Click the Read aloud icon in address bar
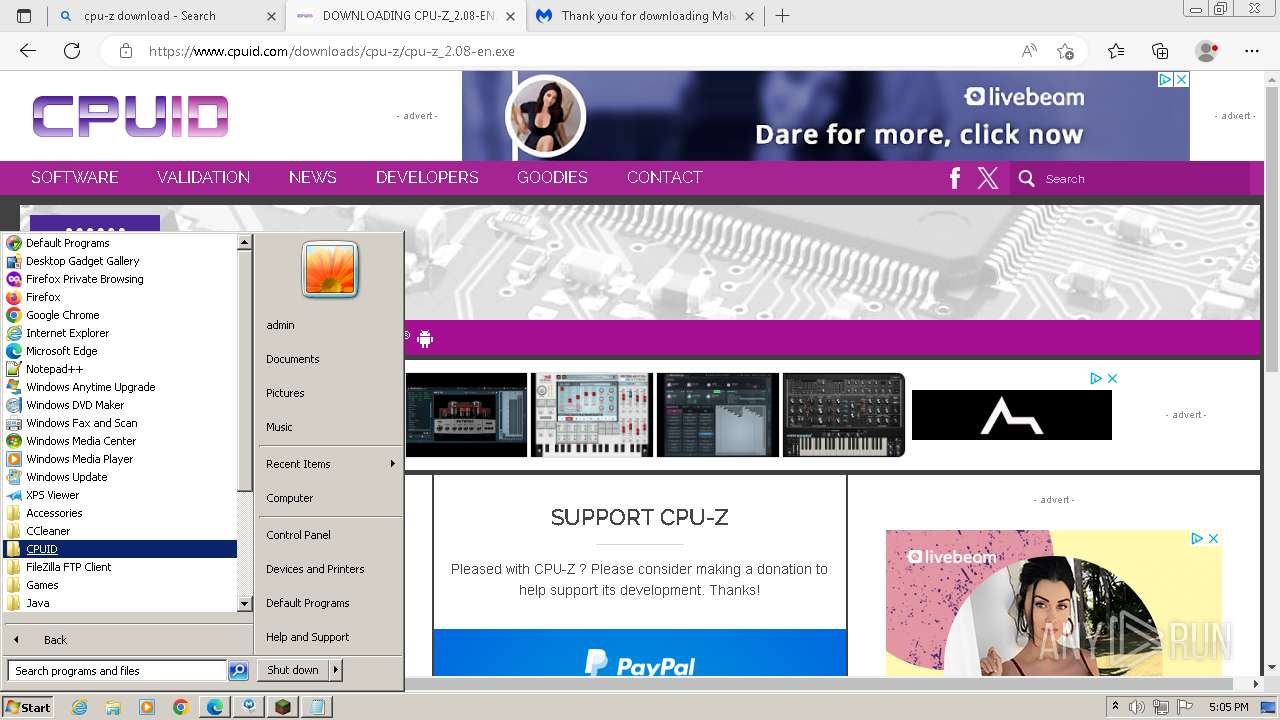This screenshot has height=720, width=1280. click(1028, 51)
